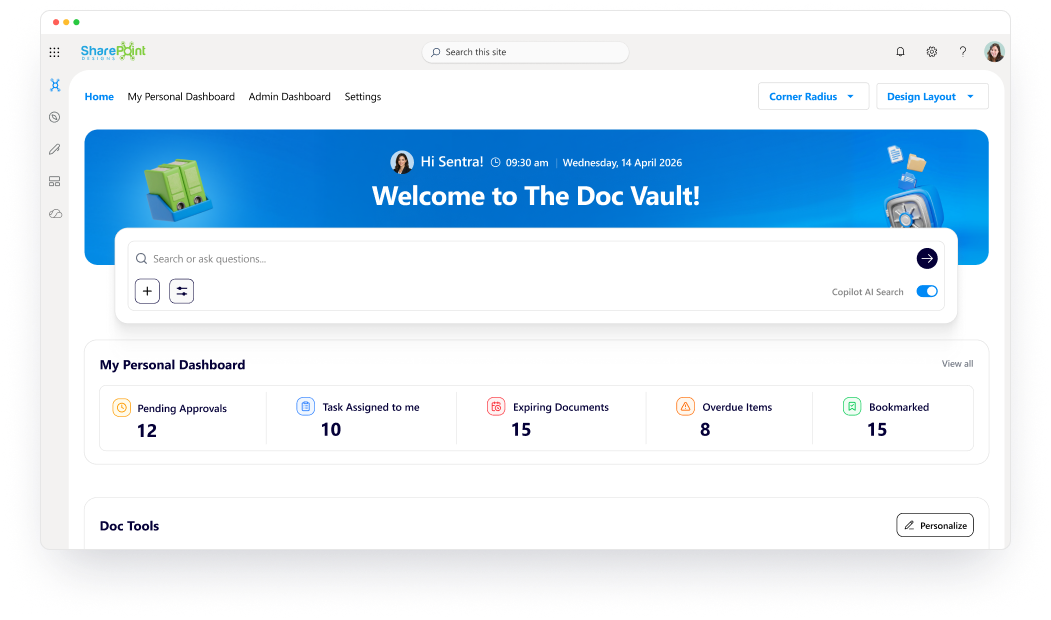Viewport: 1051px width, 620px height.
Task: Click the My Personal Dashboard section heading
Action: (172, 365)
